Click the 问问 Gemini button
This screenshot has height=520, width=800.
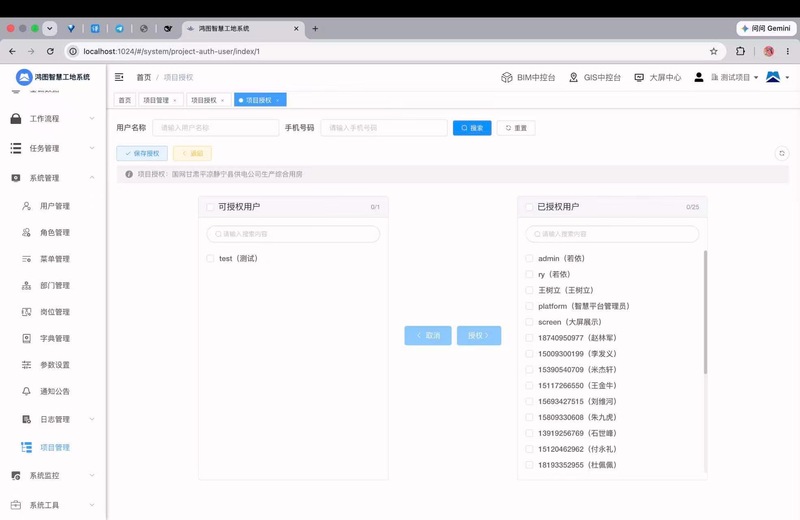click(x=766, y=29)
